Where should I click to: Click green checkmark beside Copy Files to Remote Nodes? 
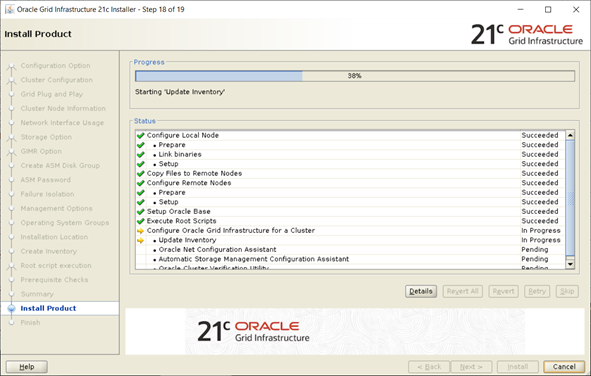(141, 173)
